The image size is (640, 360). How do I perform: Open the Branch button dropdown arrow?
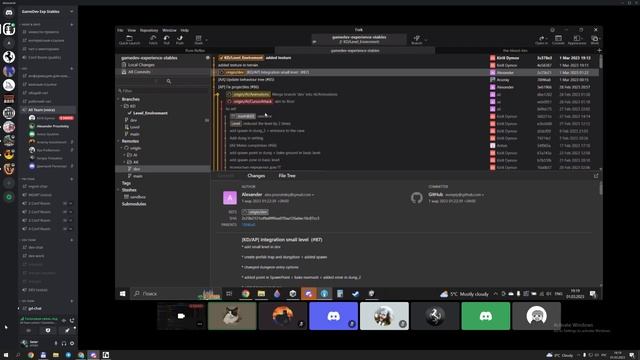426,40
